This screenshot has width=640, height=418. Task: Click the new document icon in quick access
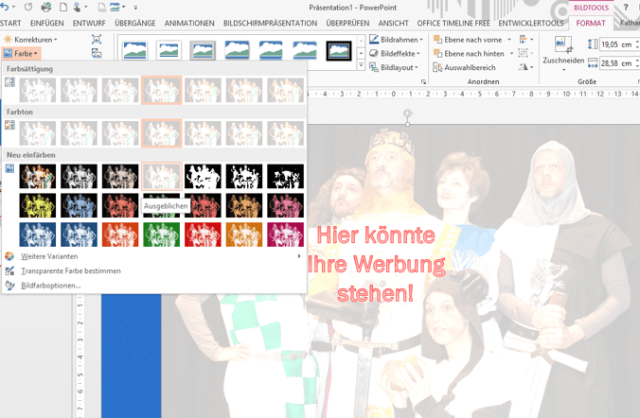pos(63,7)
